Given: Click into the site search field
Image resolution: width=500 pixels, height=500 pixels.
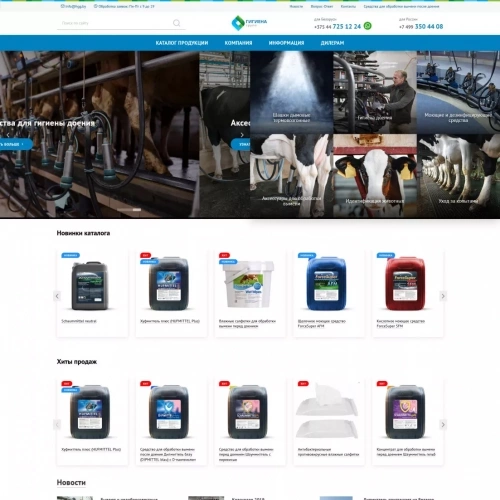Looking at the screenshot, I should point(115,23).
